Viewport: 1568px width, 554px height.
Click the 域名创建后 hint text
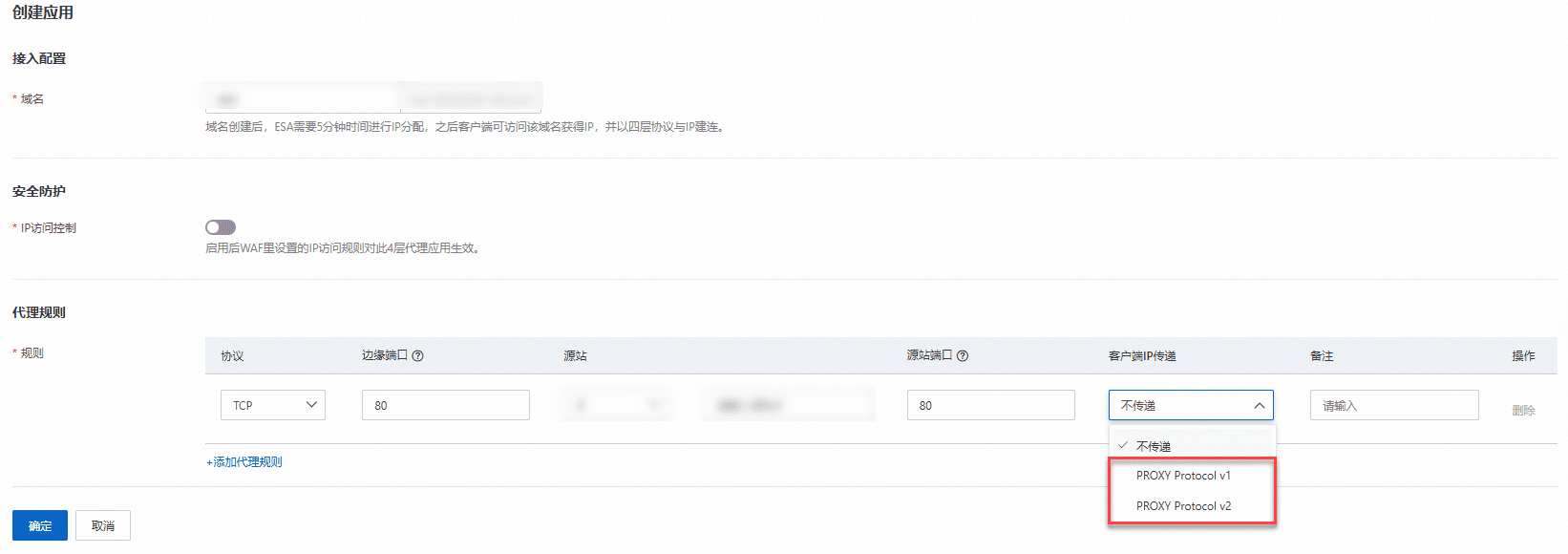(467, 127)
